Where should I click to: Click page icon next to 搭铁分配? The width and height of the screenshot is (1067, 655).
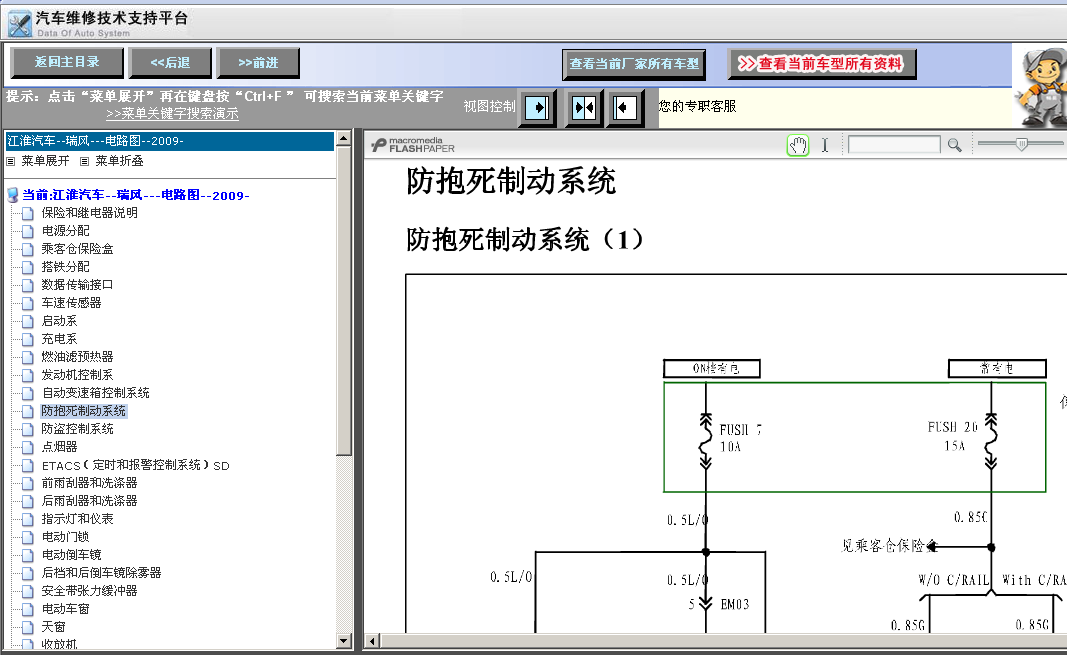[x=27, y=267]
